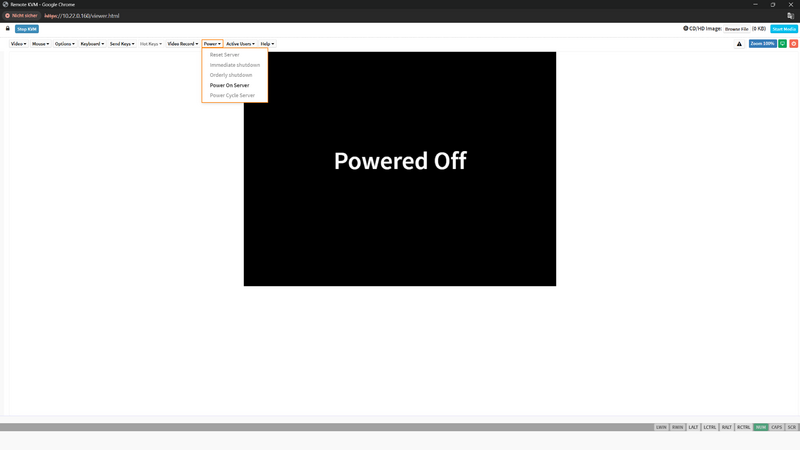Collapse the Power dropdown menu
Screen dimensions: 800x450
point(212,44)
